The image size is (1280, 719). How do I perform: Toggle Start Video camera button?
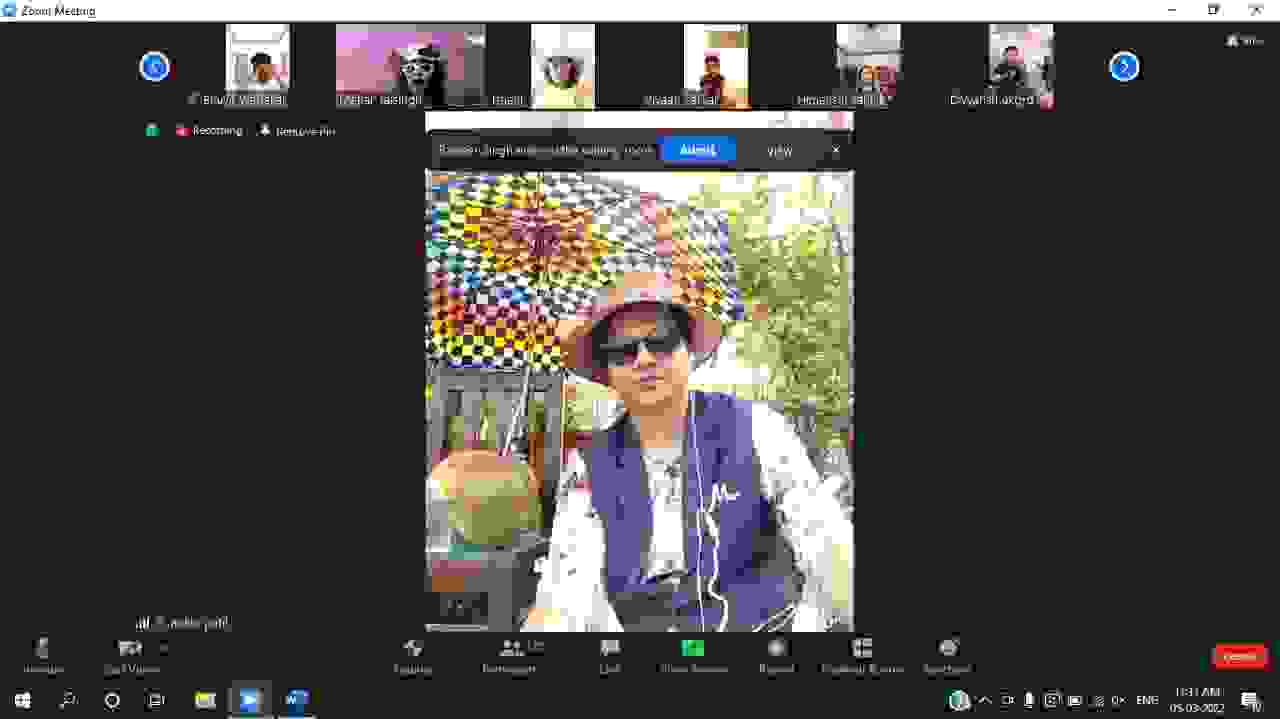click(129, 650)
